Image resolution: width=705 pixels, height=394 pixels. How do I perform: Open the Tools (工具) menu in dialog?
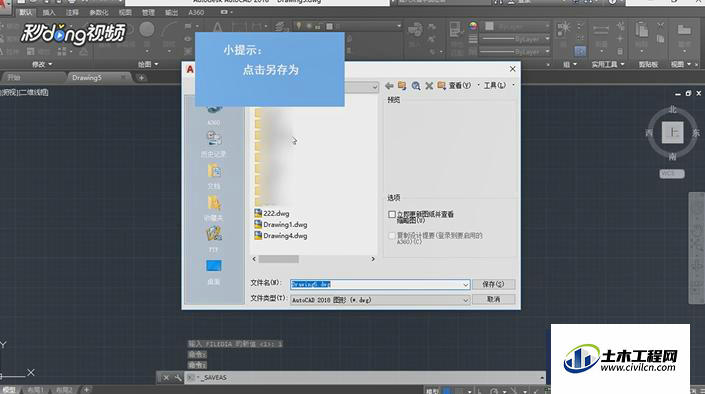click(495, 85)
